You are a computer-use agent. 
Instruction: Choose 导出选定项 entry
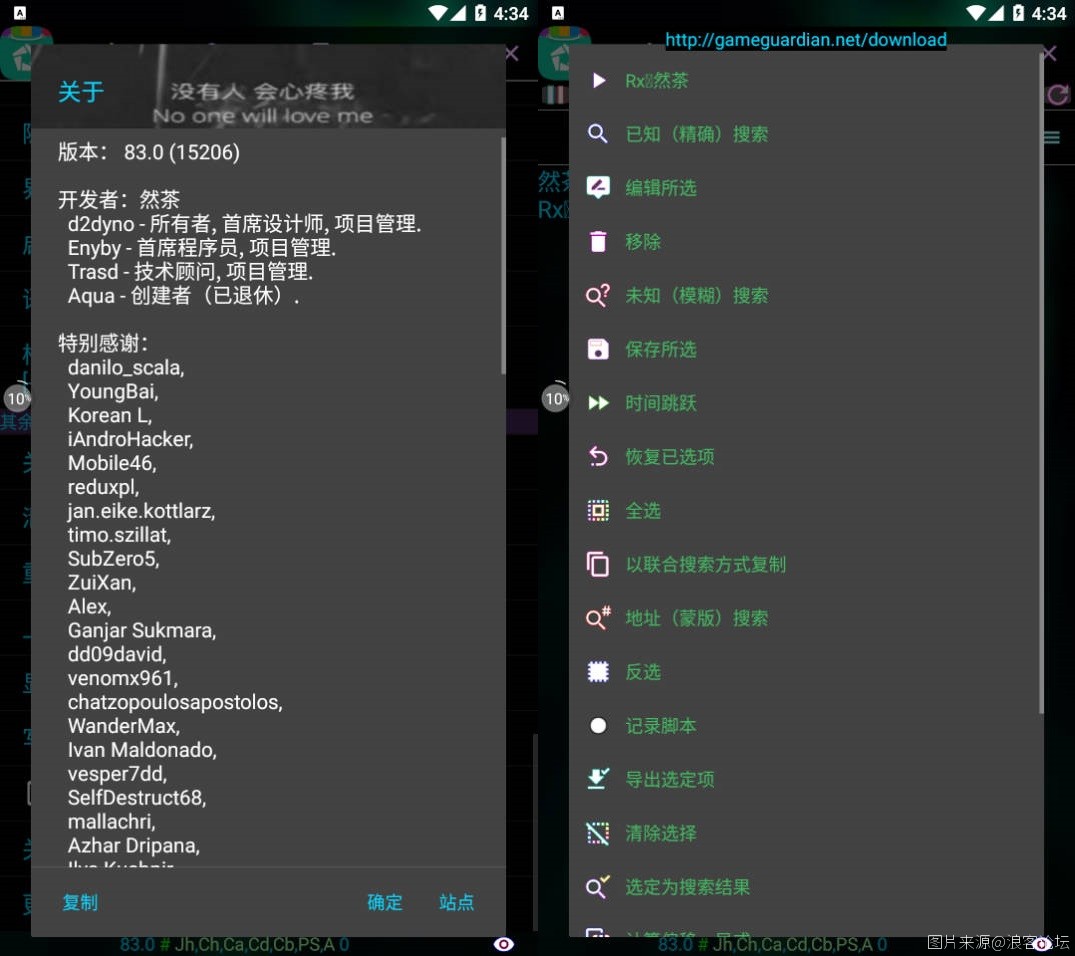[x=670, y=779]
